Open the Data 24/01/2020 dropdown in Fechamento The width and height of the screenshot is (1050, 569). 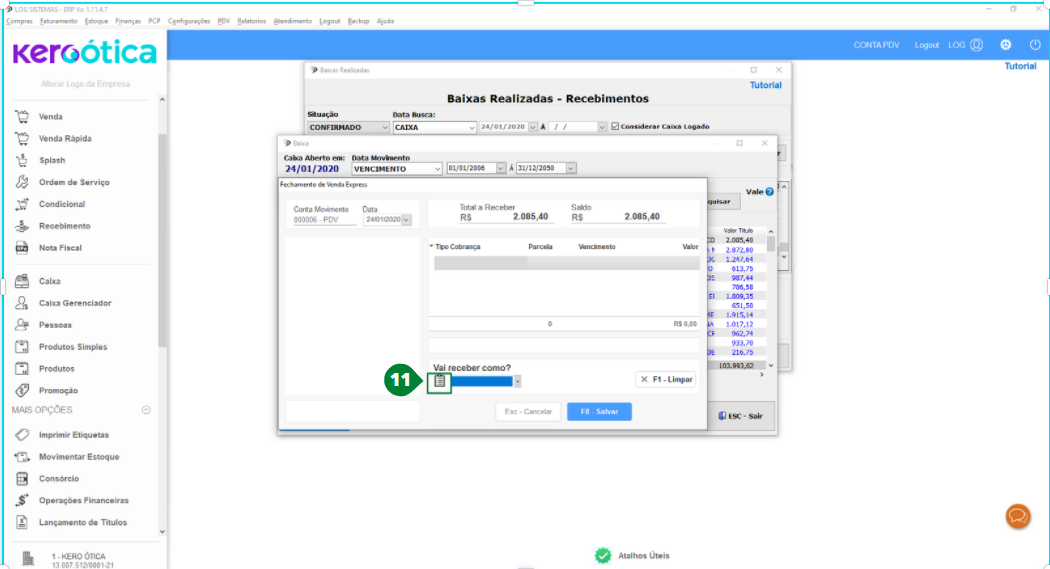point(406,220)
